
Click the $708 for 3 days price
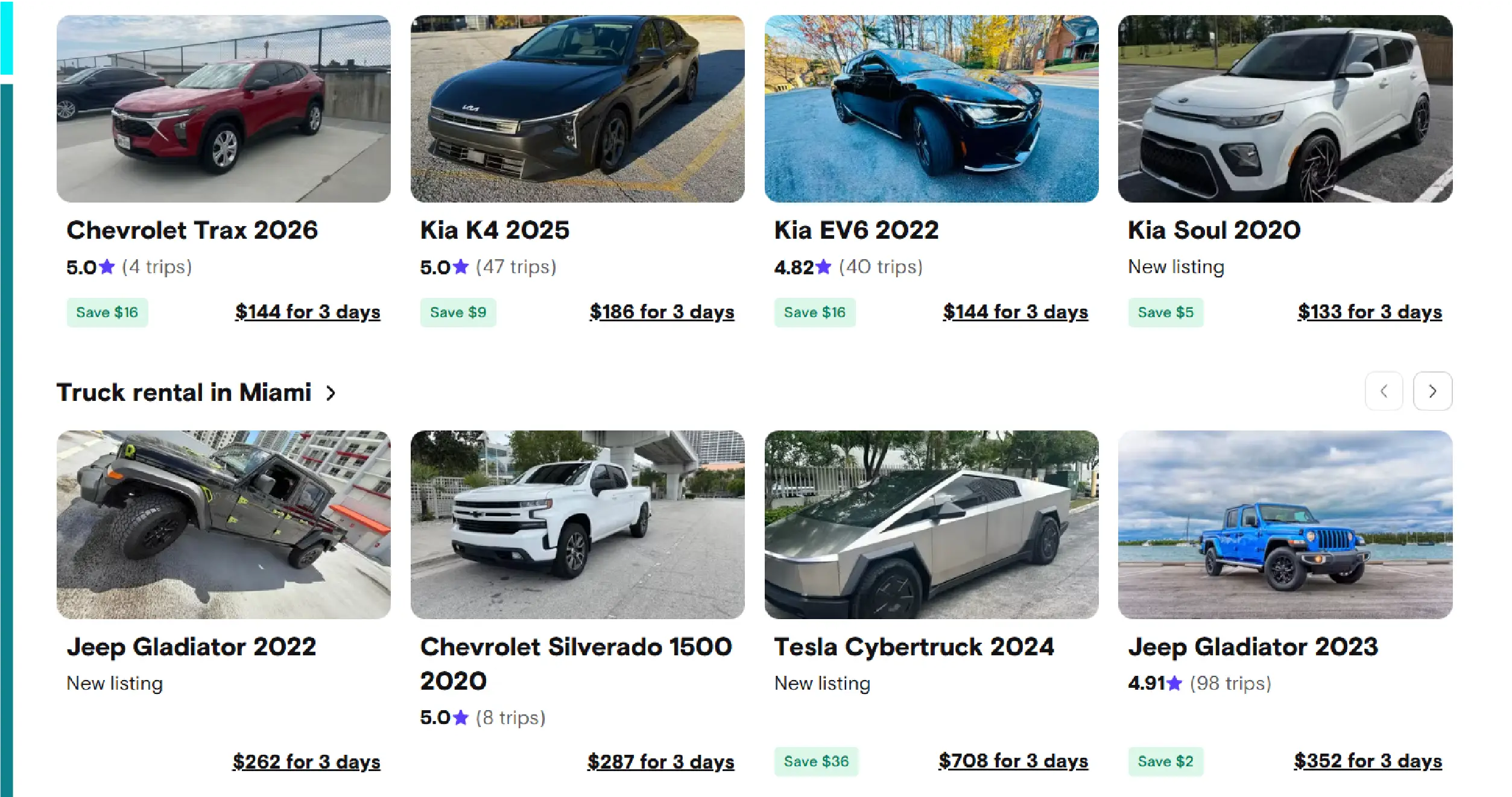[1013, 761]
